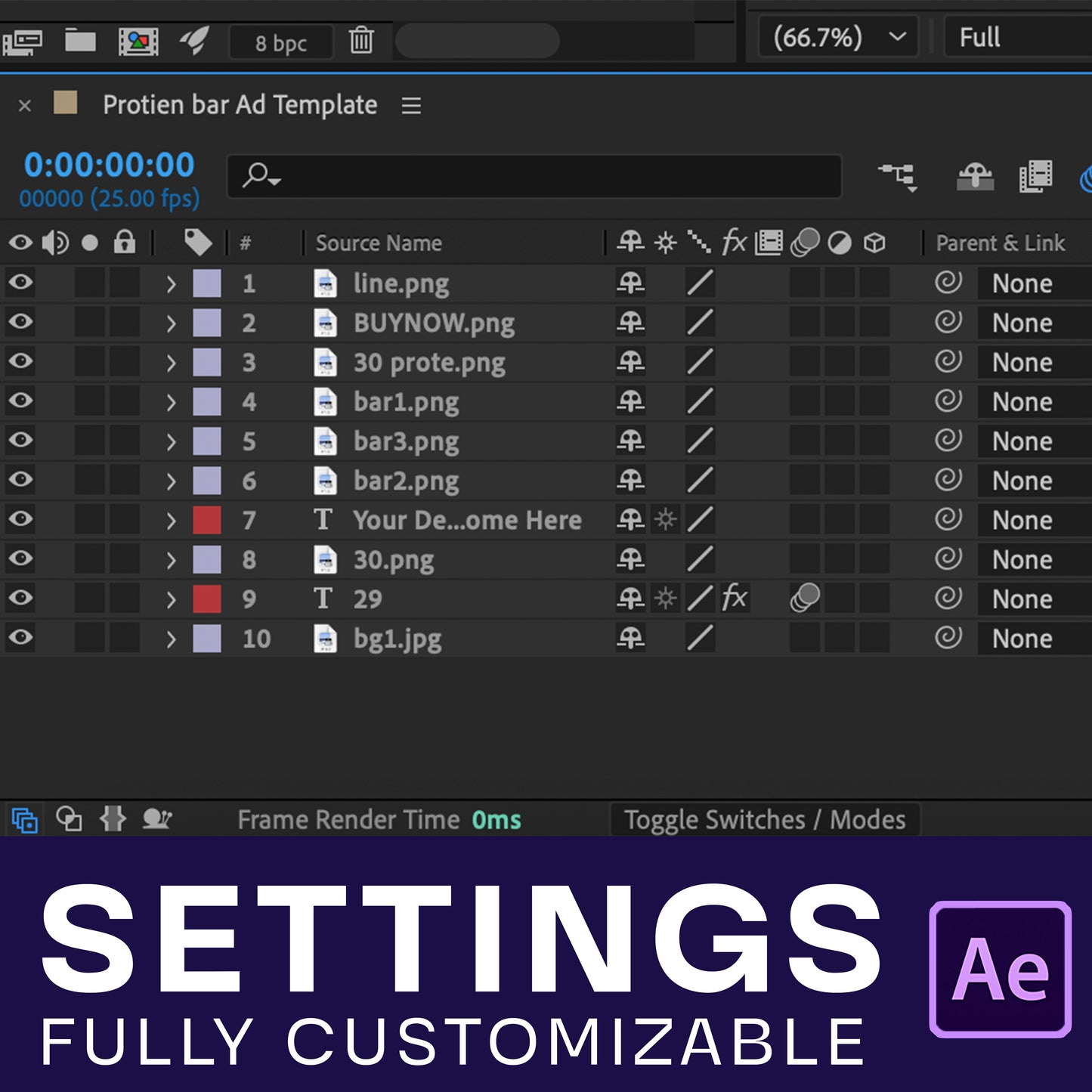
Task: Select the Protien bar Ad Template tab
Action: (x=240, y=105)
